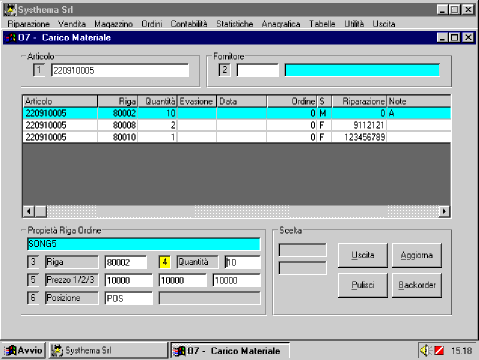The height and width of the screenshot is (360, 479).
Task: Click the Aggiorna button
Action: click(x=417, y=255)
